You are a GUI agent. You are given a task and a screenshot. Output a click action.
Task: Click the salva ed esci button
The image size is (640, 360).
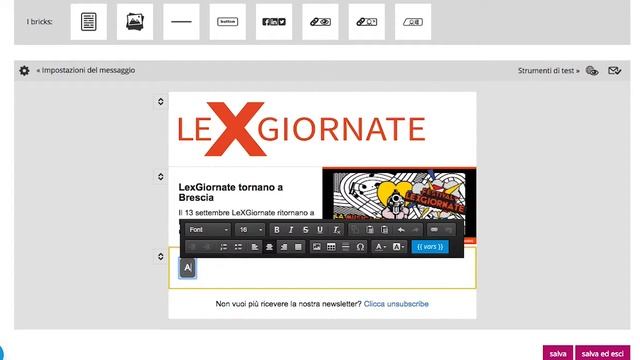click(x=602, y=353)
